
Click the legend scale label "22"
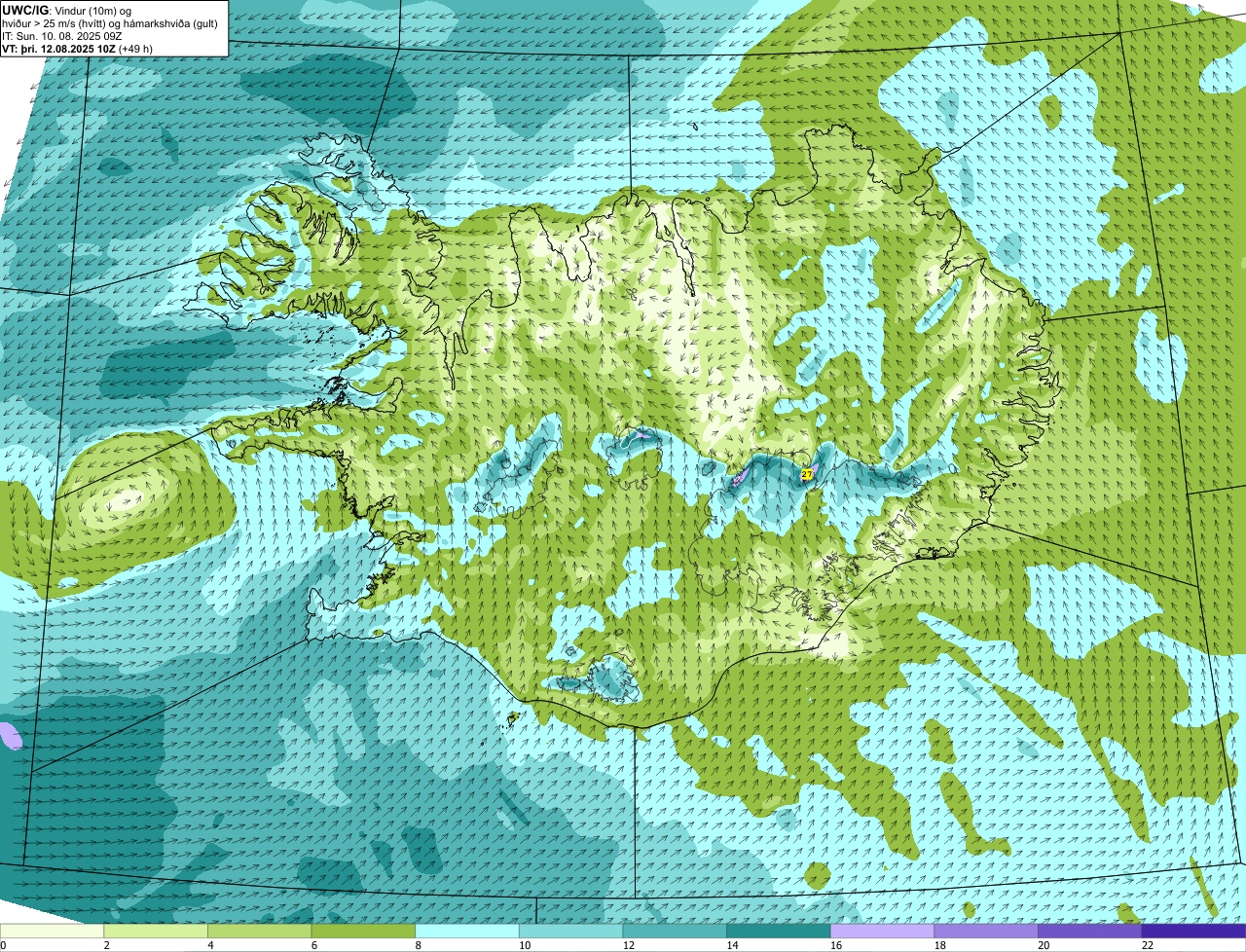tap(1147, 945)
